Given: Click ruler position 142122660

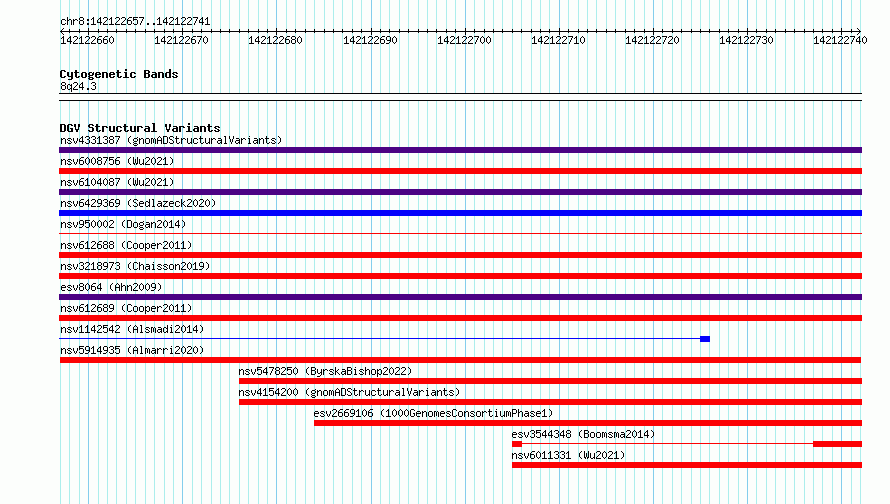Looking at the screenshot, I should click(x=87, y=40).
